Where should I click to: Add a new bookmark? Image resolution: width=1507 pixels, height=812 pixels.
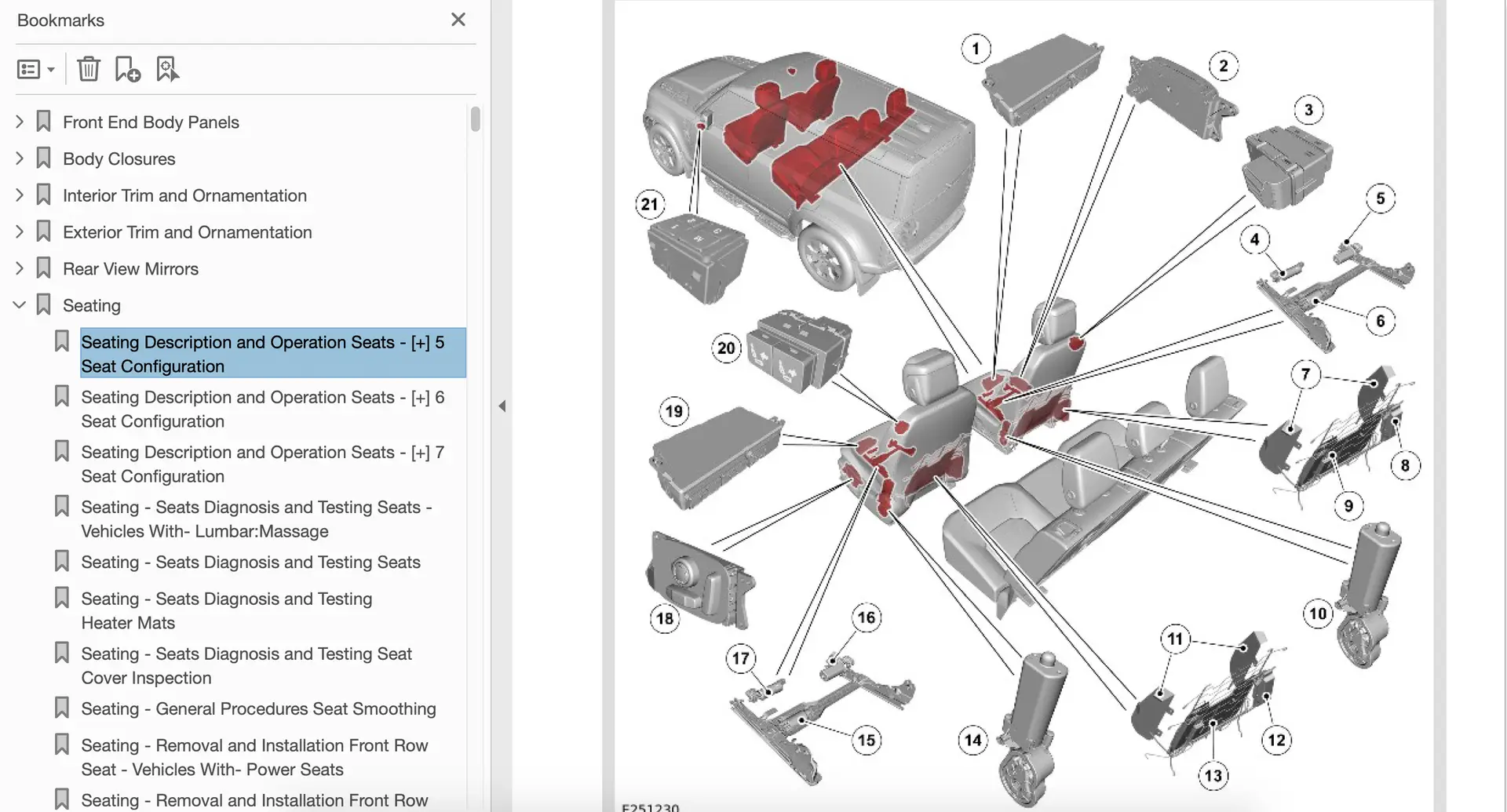(x=127, y=70)
